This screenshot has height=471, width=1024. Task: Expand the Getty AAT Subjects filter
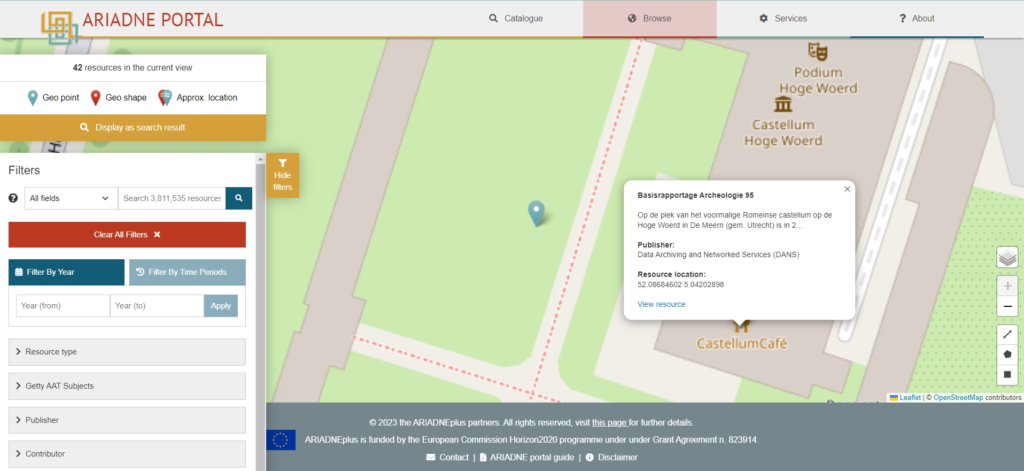tap(127, 386)
